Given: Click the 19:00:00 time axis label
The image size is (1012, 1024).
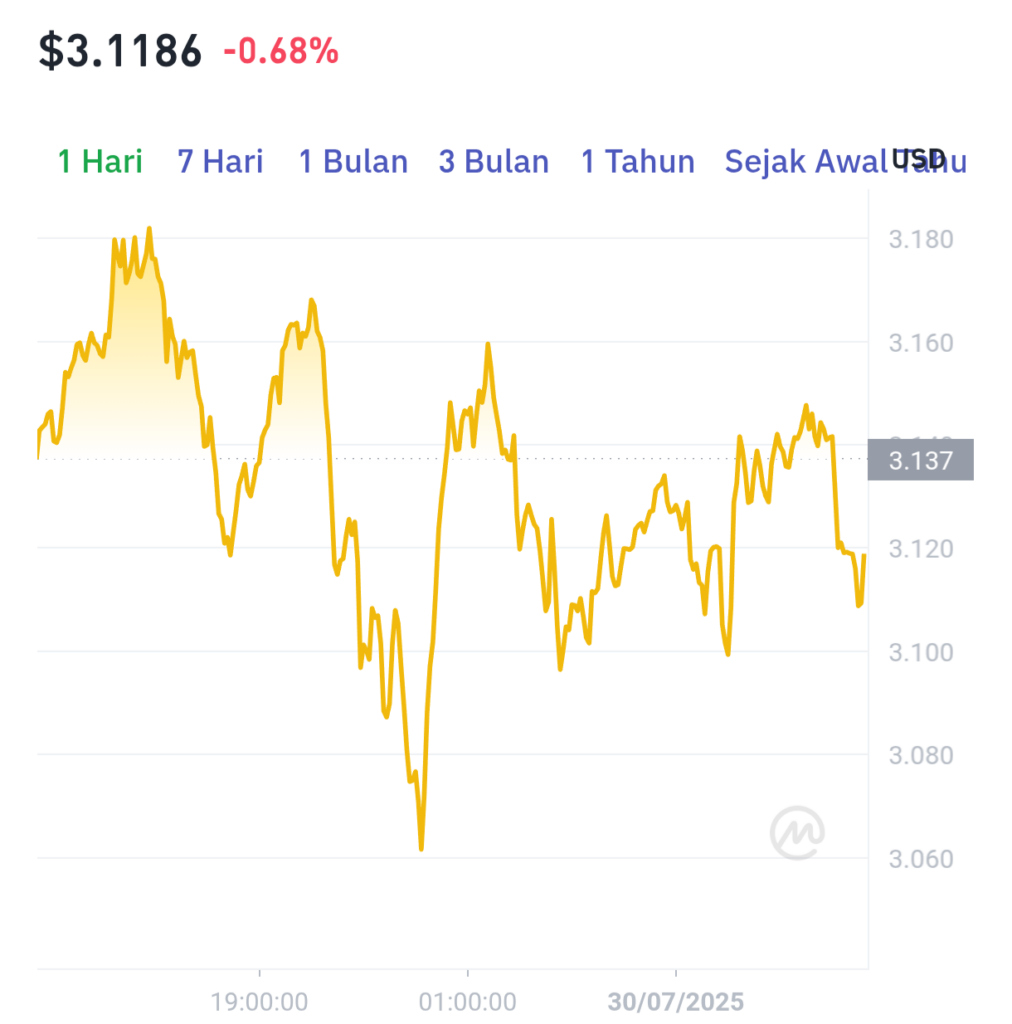Looking at the screenshot, I should coord(259,1001).
